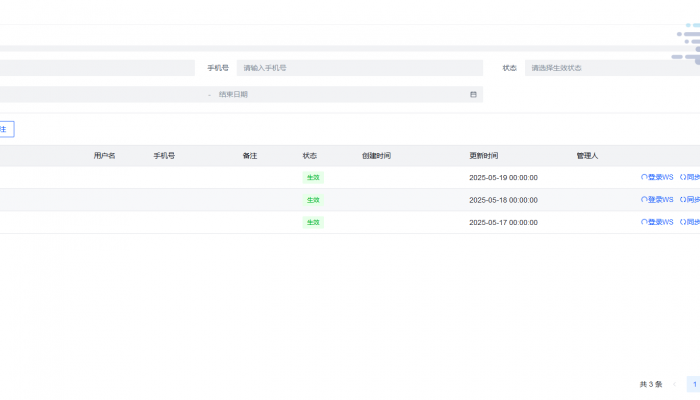
Task: Click the 更新时间 column header
Action: click(x=483, y=156)
